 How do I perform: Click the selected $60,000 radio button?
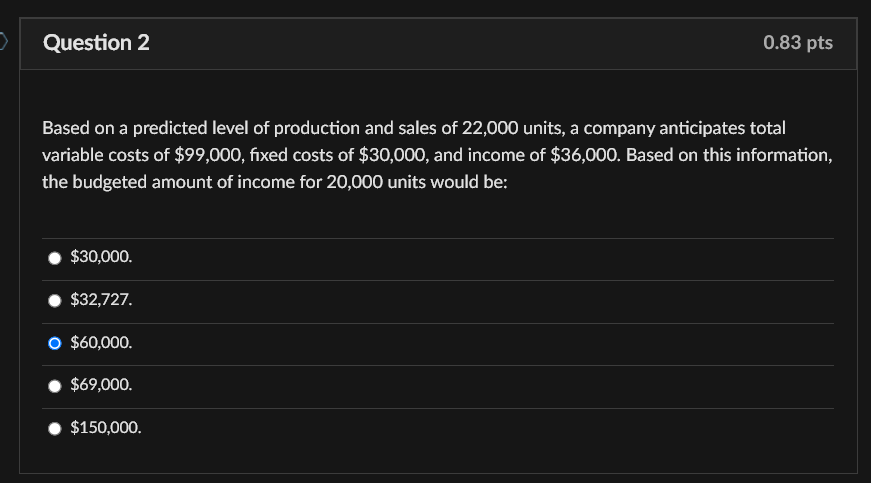click(54, 344)
